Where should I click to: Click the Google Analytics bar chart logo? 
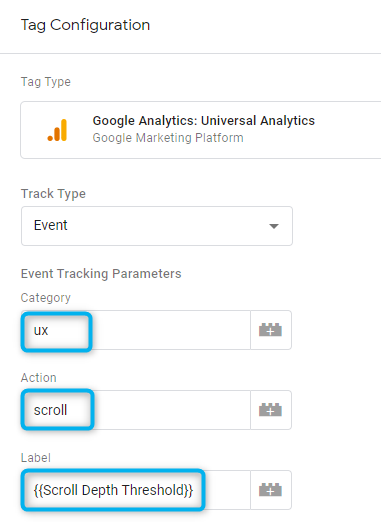coord(57,130)
